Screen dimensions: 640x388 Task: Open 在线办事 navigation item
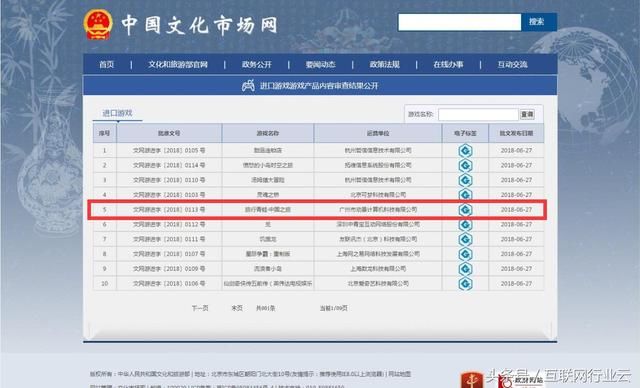click(448, 64)
